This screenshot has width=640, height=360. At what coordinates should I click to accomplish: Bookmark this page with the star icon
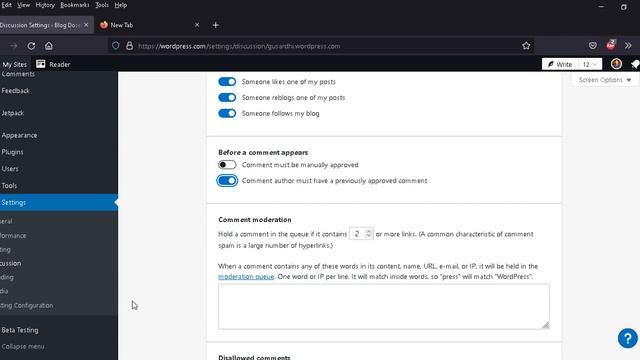[x=526, y=46]
